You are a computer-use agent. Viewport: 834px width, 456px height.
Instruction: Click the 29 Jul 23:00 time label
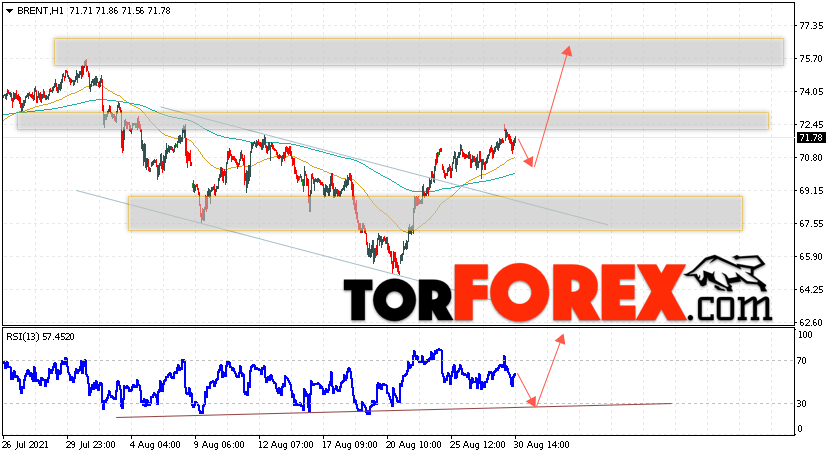pyautogui.click(x=91, y=444)
